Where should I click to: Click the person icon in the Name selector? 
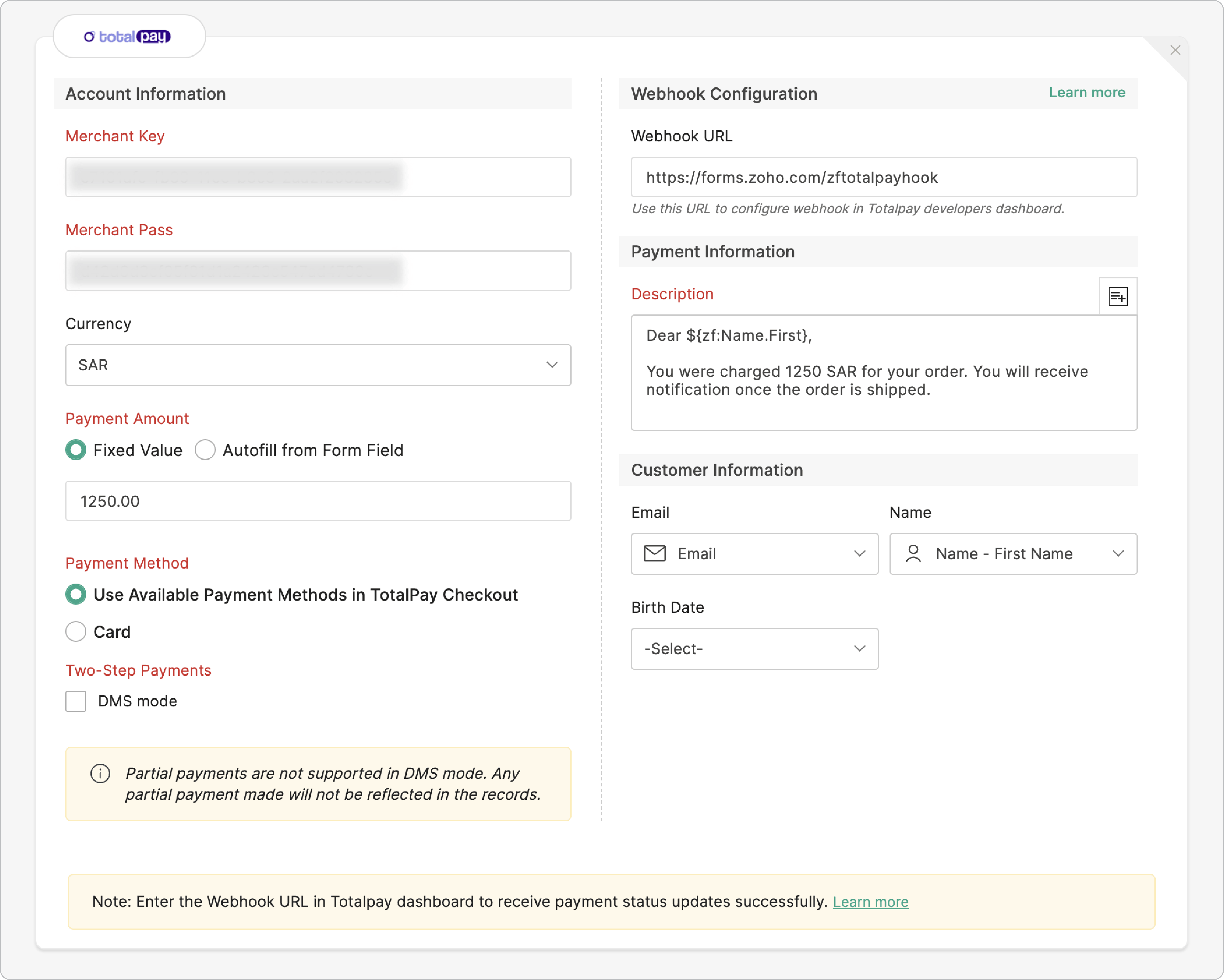(x=913, y=554)
